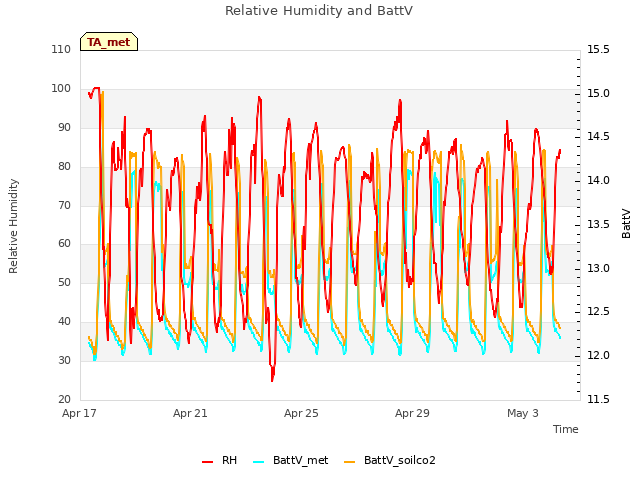Click the 12.5 right axis value
640x480 pixels.
coord(598,312)
